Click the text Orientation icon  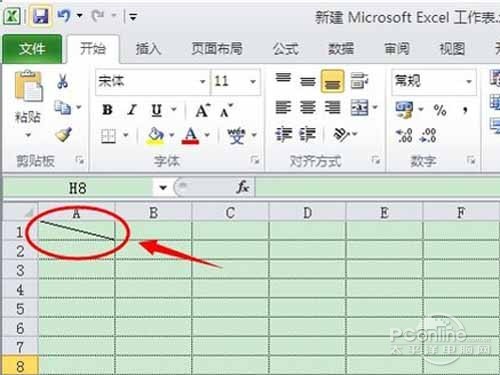[x=341, y=134]
